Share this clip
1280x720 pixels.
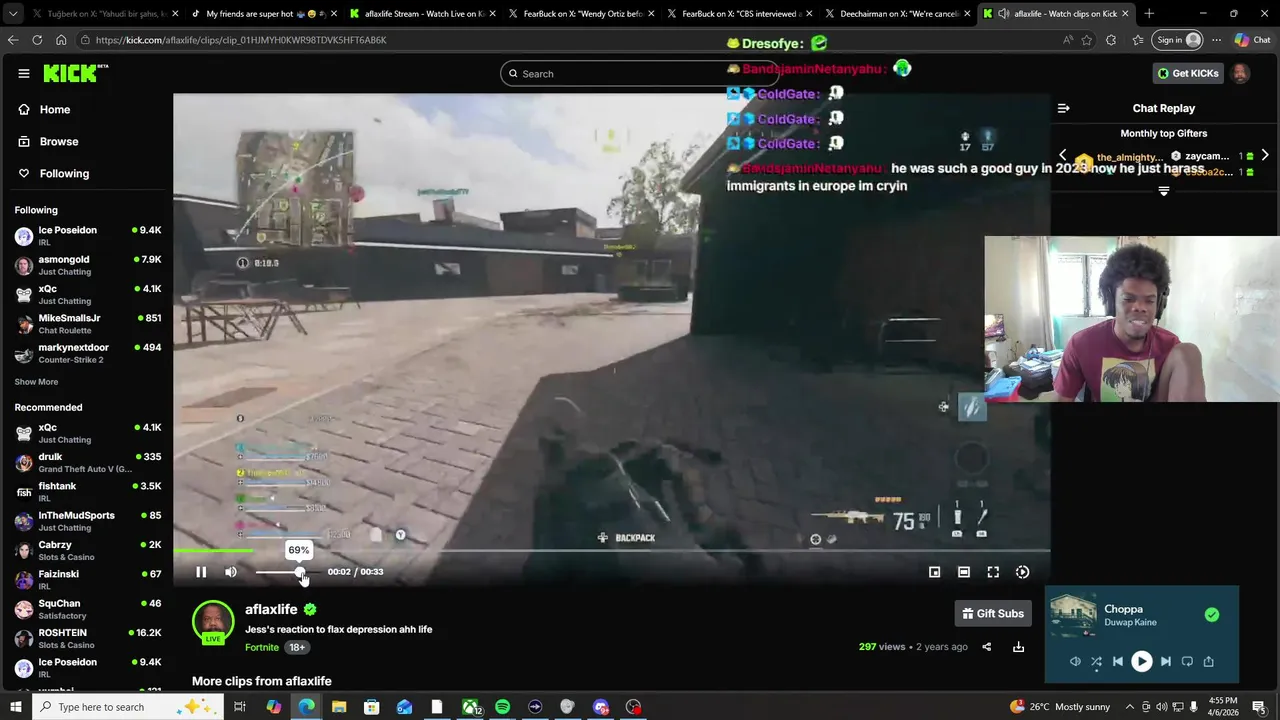986,647
